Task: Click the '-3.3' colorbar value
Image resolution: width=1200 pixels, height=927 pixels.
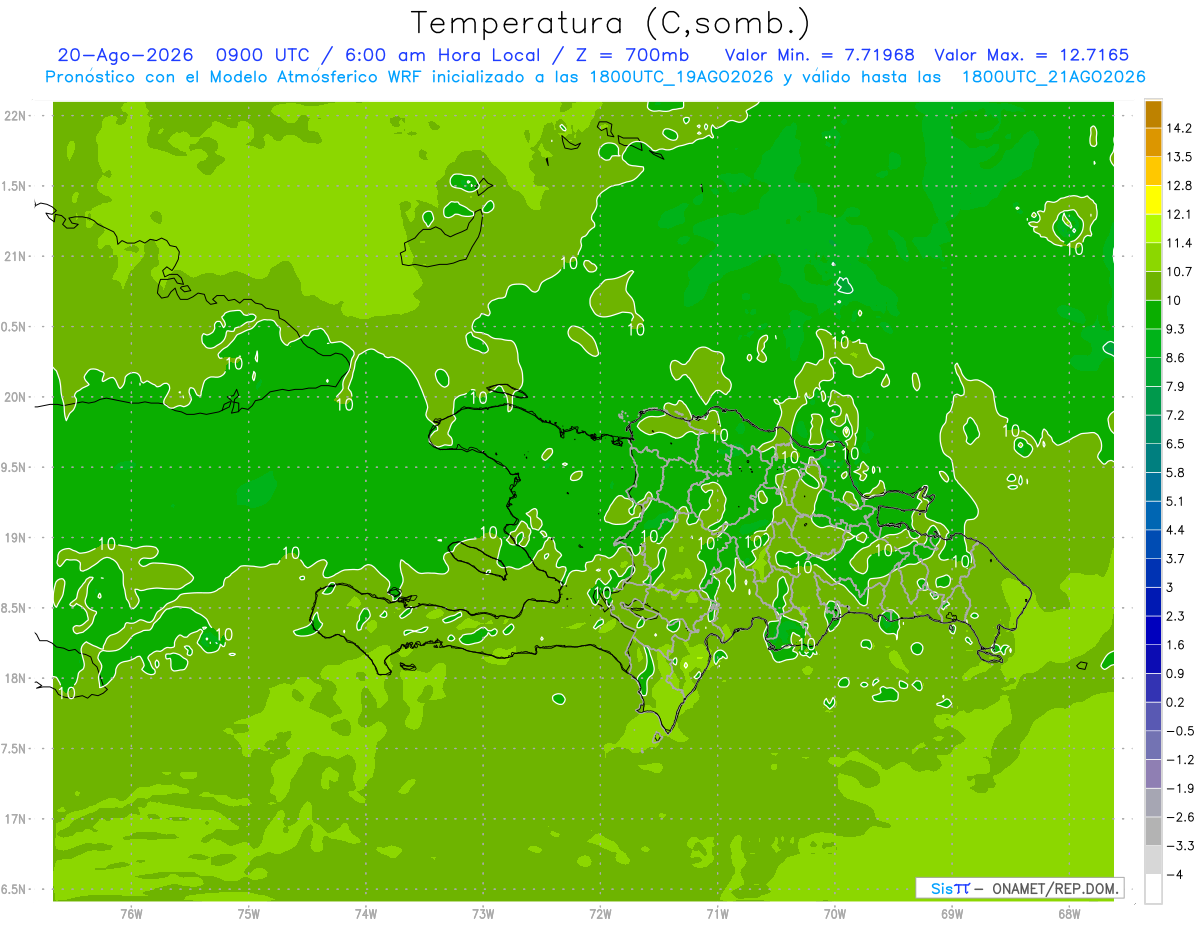Action: 1179,845
